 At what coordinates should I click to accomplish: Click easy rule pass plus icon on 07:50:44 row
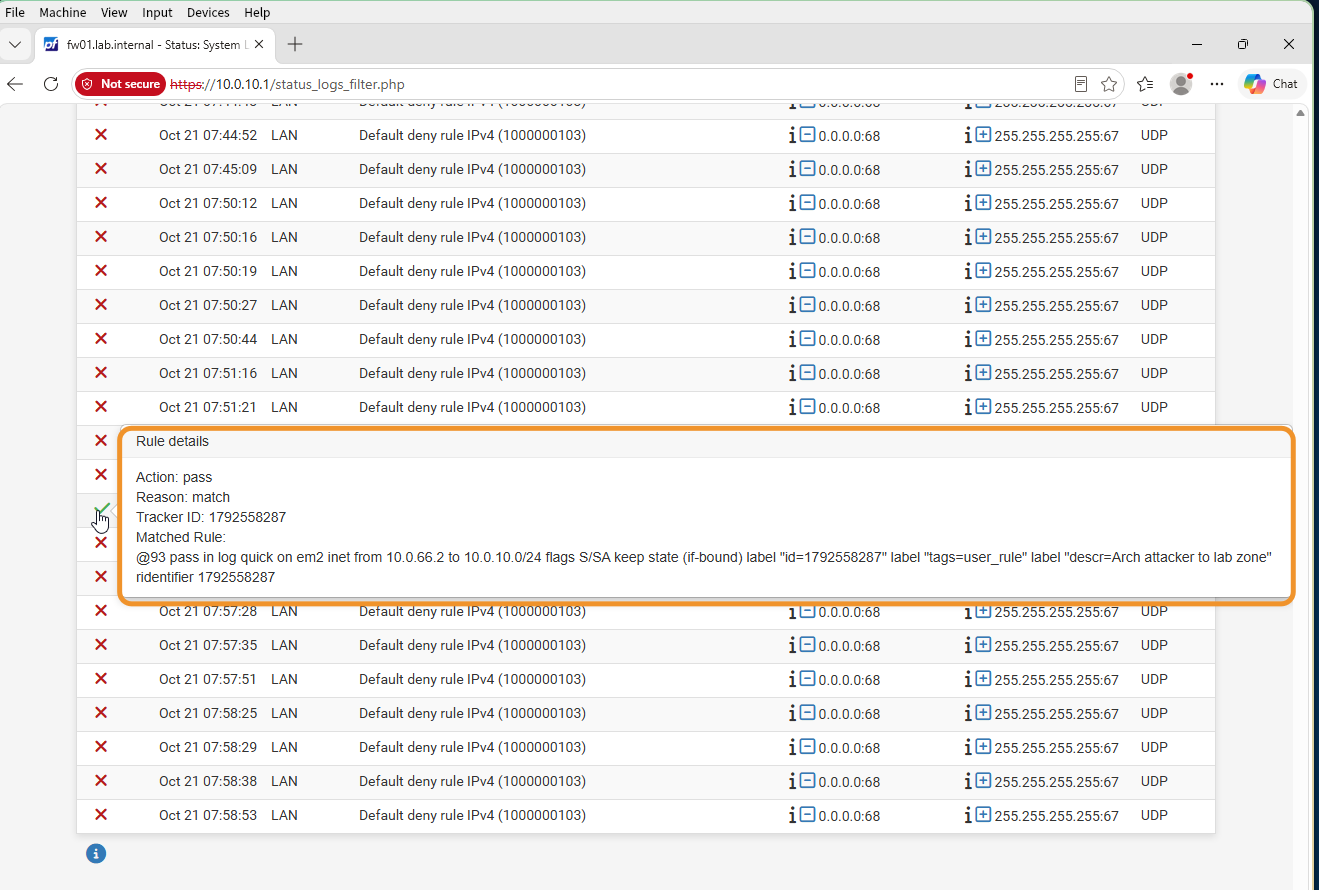tap(983, 339)
